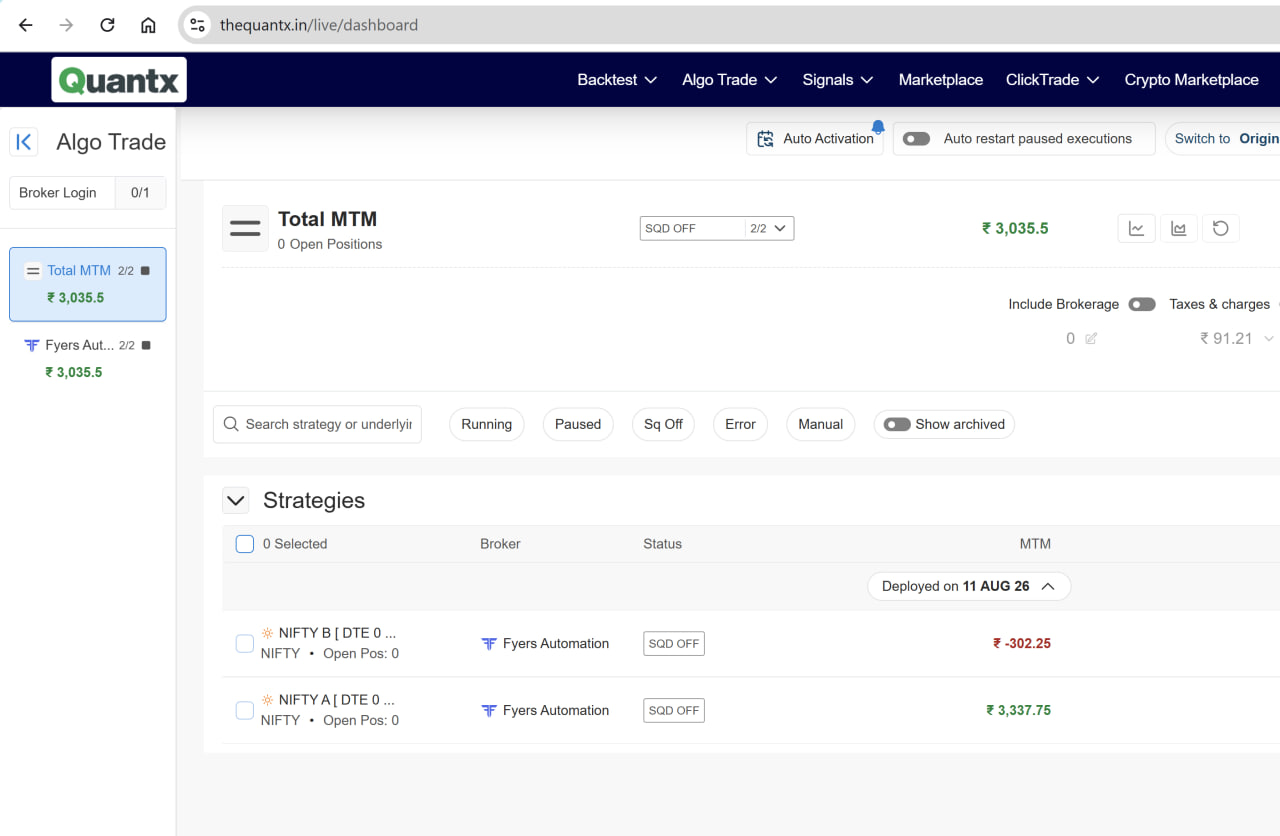
Task: Toggle Include Brokerage switch
Action: (x=1142, y=304)
